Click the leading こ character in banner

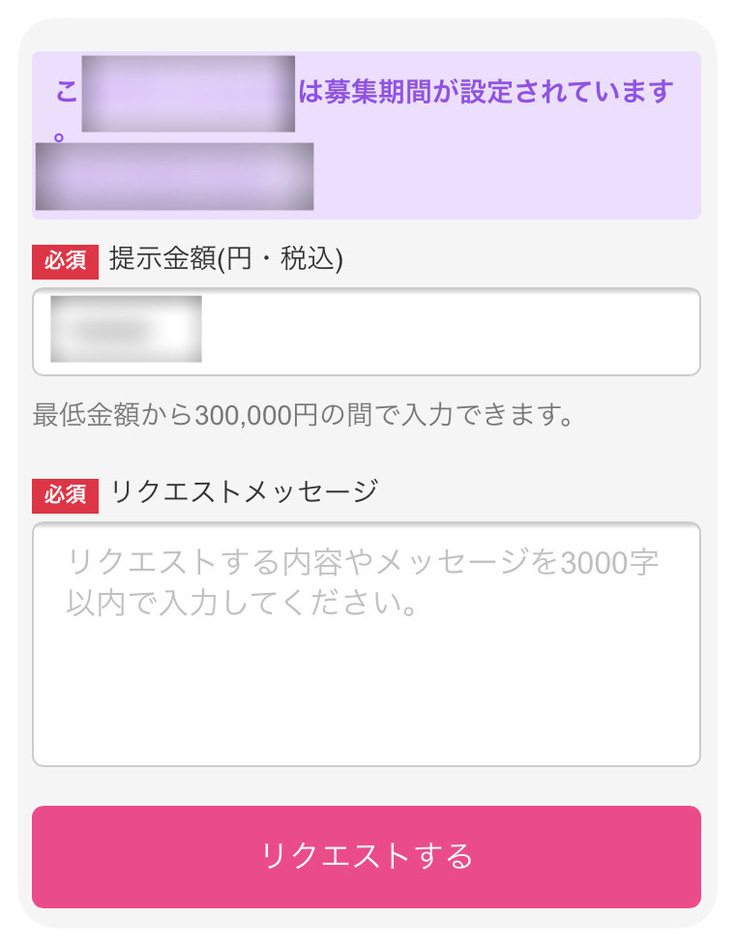coord(66,92)
